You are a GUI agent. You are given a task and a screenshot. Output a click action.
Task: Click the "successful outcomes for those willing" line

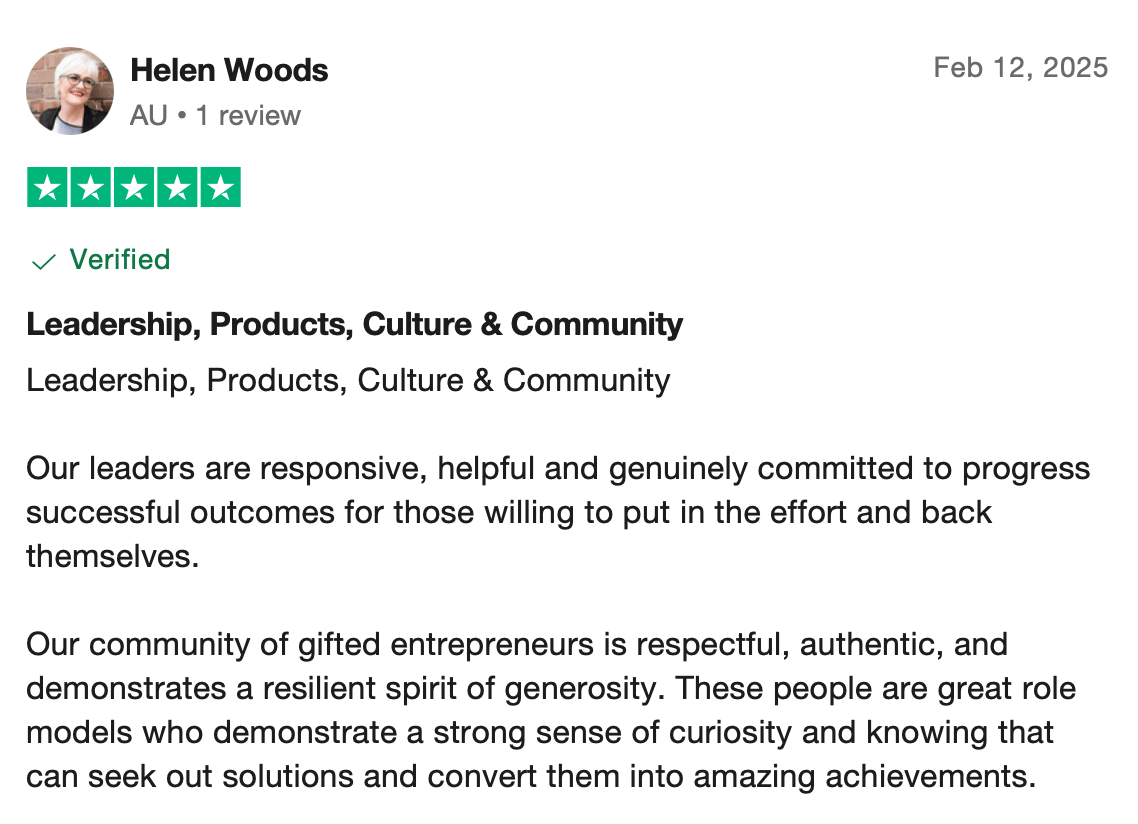click(x=509, y=513)
